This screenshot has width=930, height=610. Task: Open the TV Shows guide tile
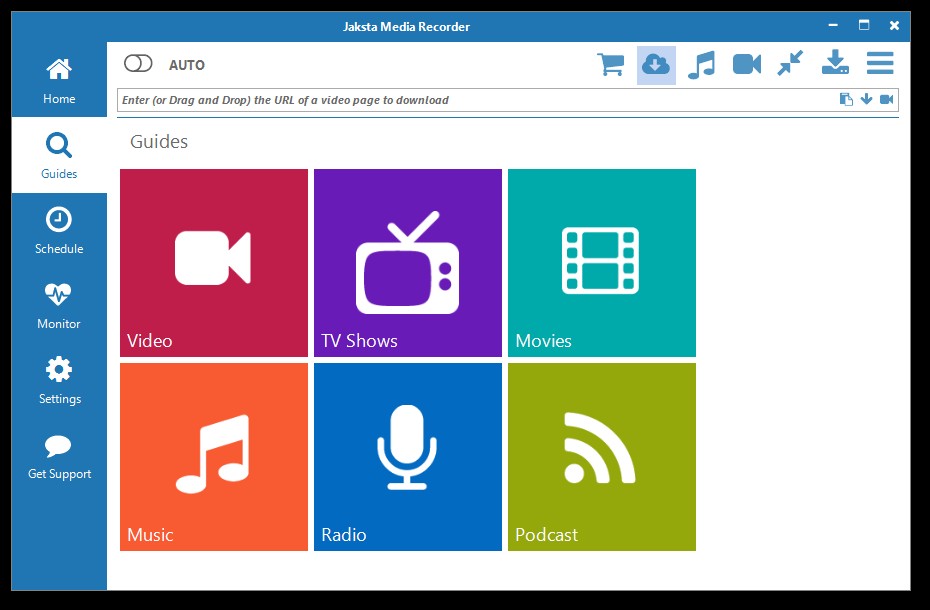coord(408,263)
